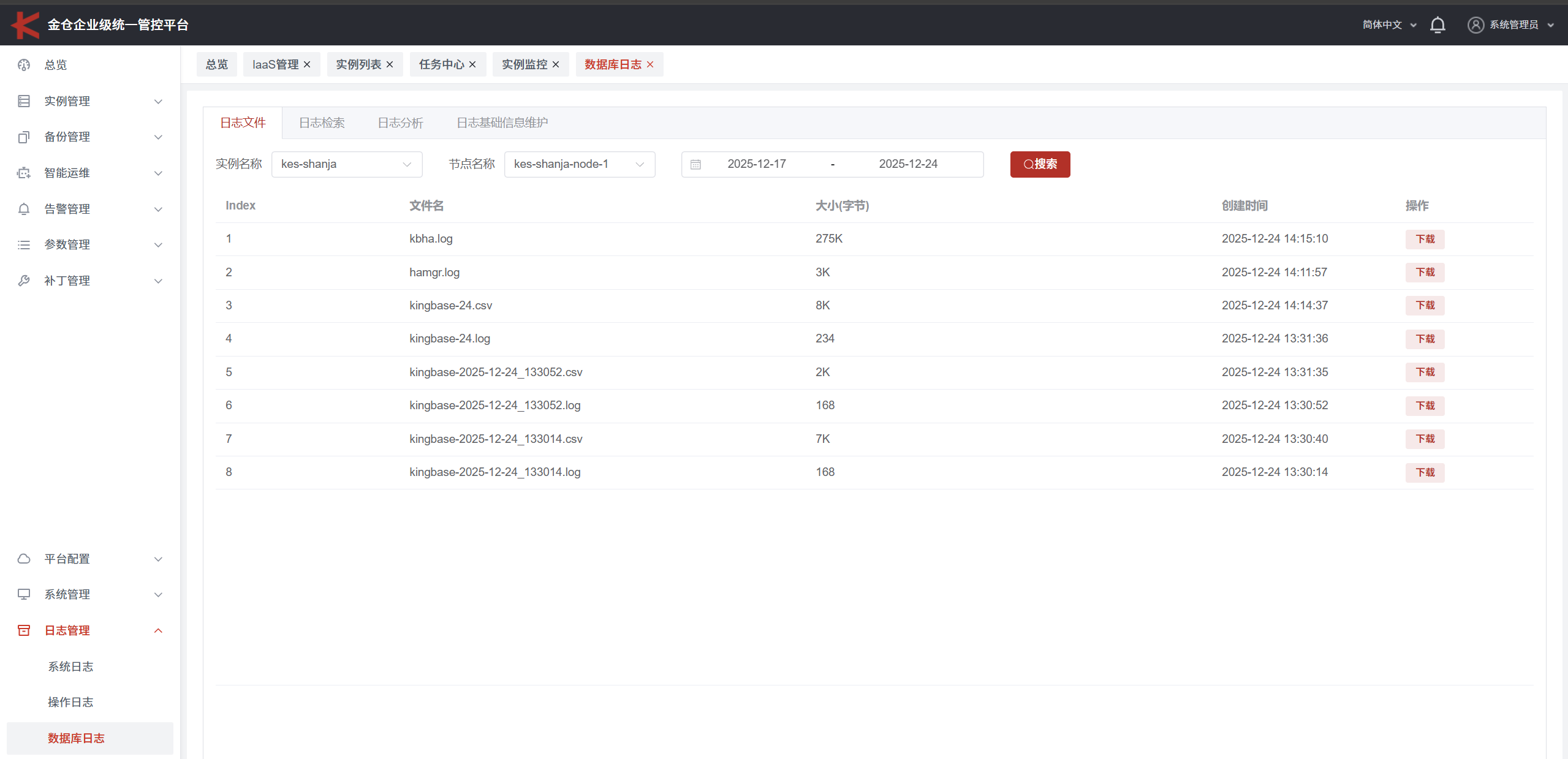Click the notification bell icon
This screenshot has height=759, width=1568.
1437,25
